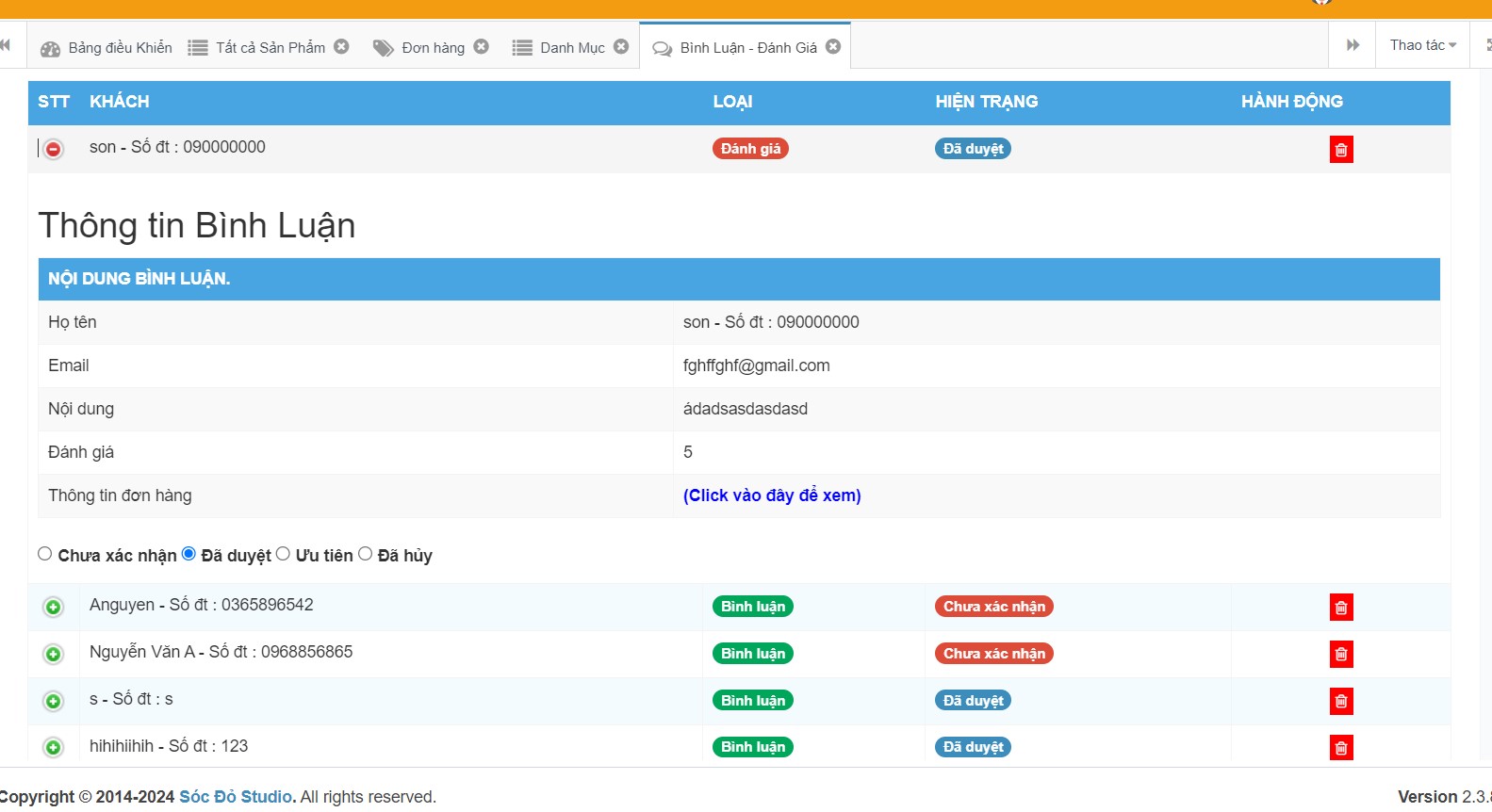Click the Đánh giá badge on son row

click(750, 149)
